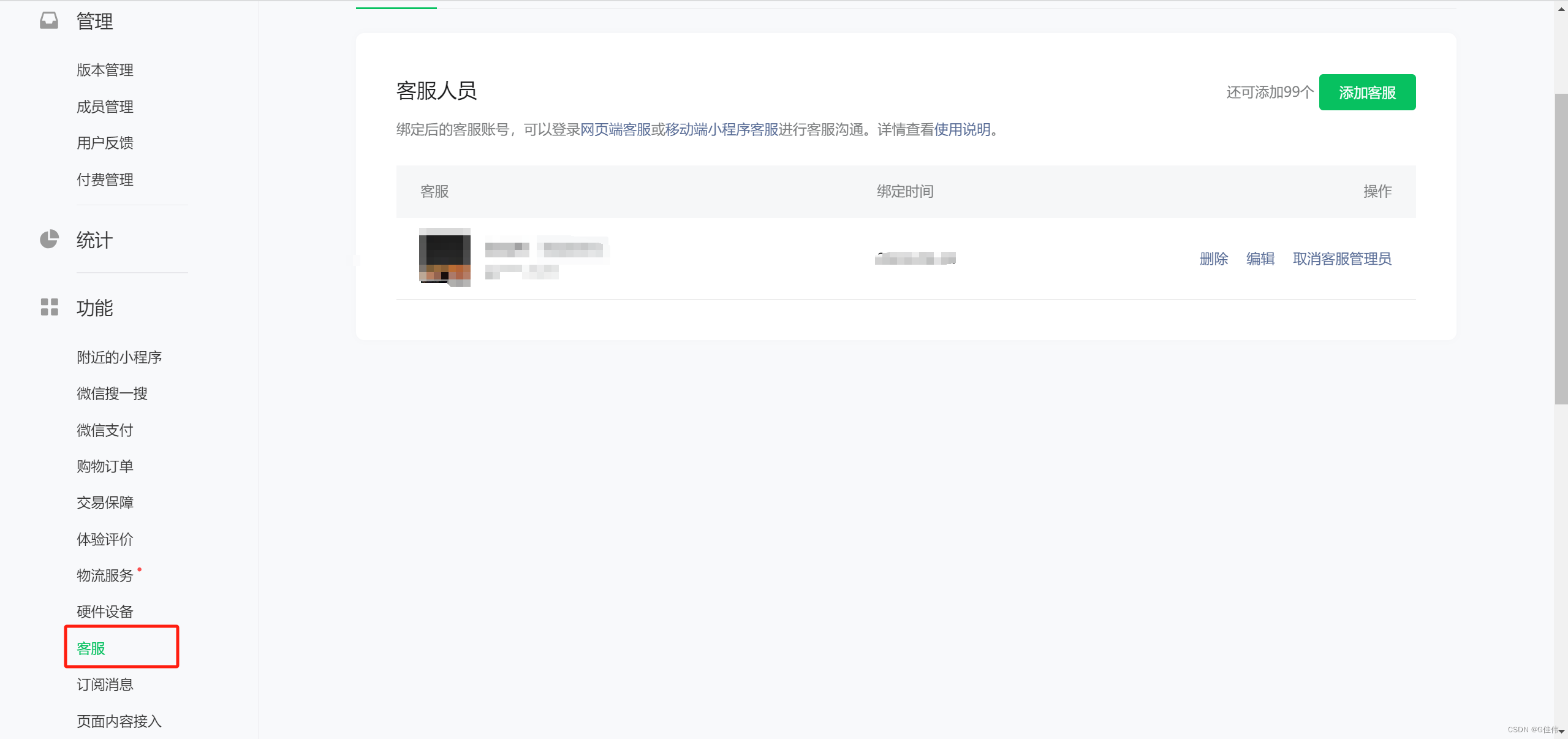The width and height of the screenshot is (1568, 739).
Task: Open the 网页端客服 link
Action: click(x=615, y=130)
